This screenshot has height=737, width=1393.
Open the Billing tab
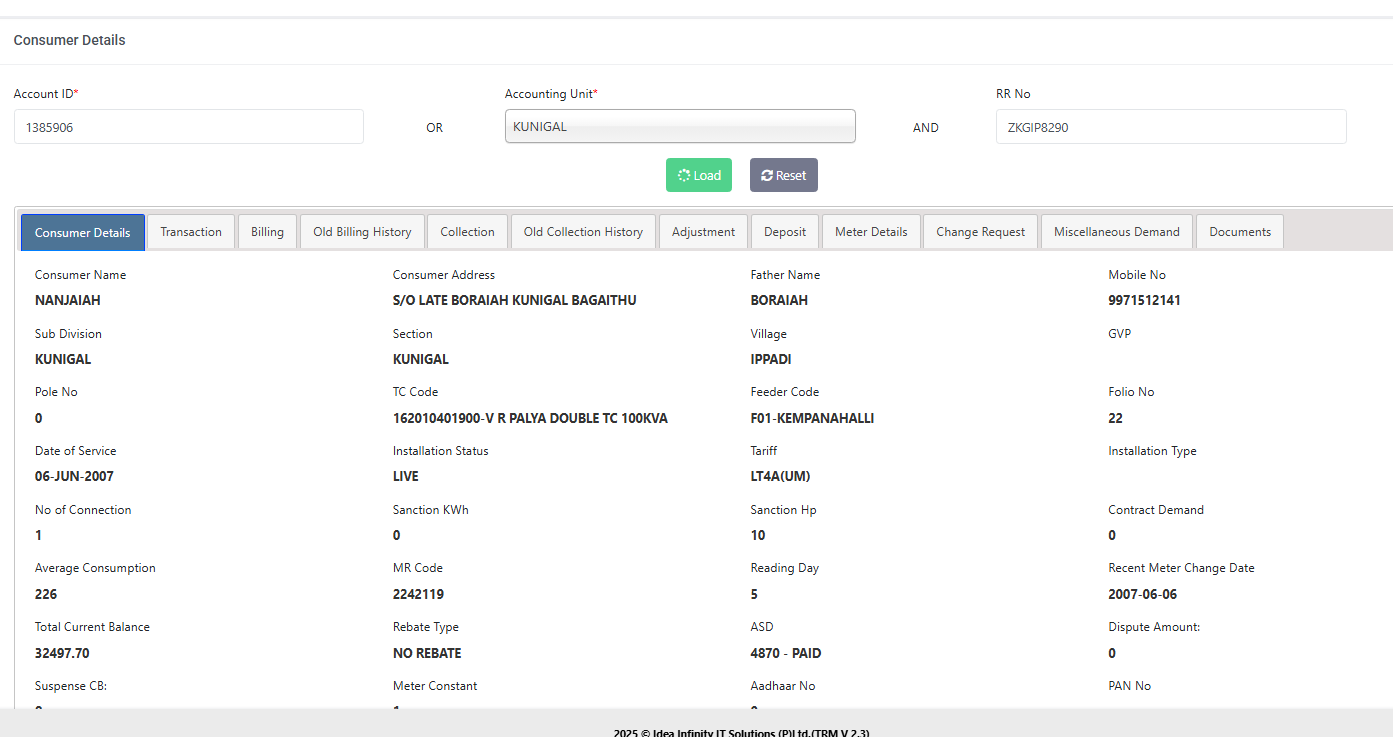(x=267, y=232)
